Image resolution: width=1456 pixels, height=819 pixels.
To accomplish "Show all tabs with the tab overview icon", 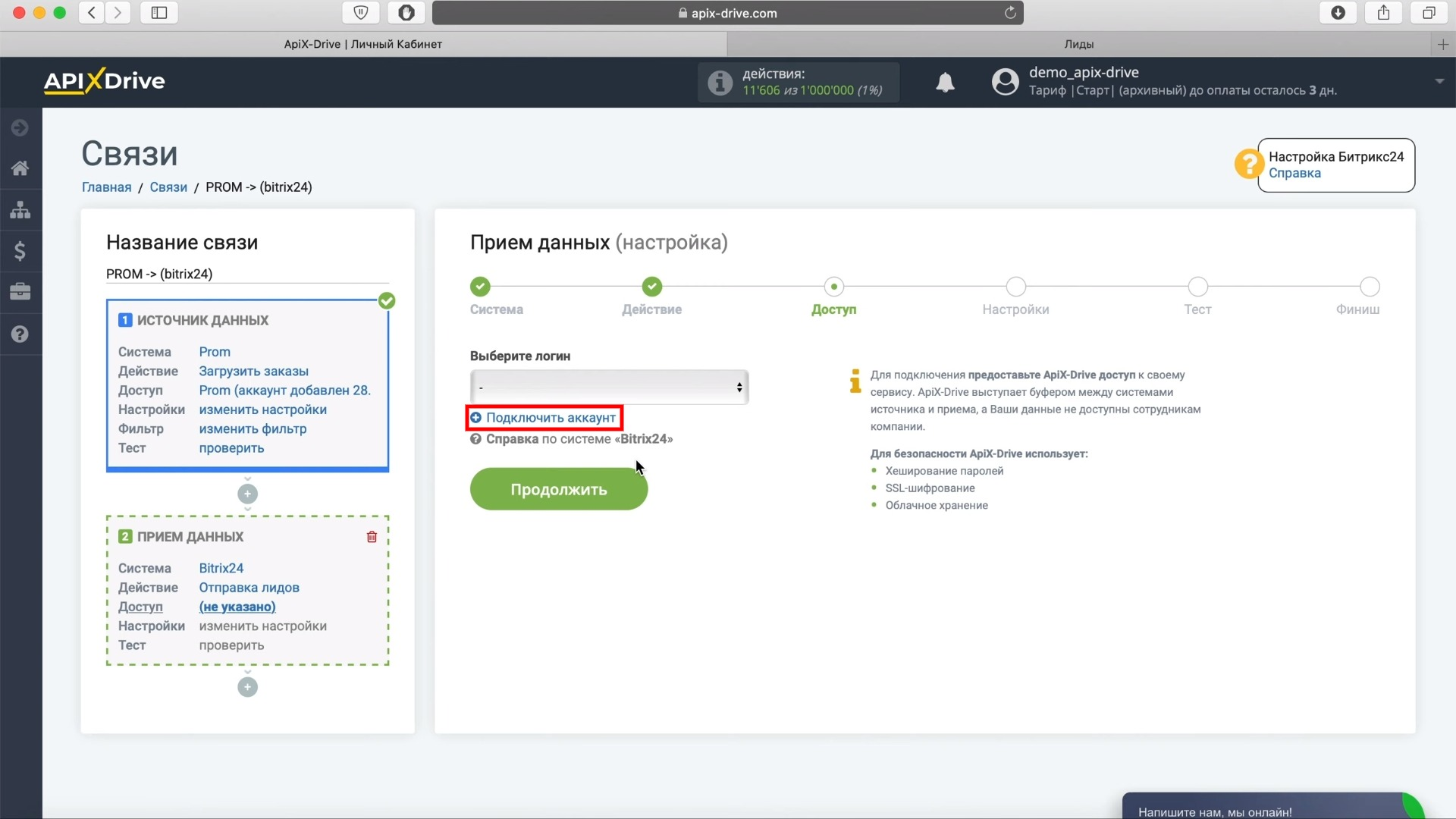I will [1429, 12].
